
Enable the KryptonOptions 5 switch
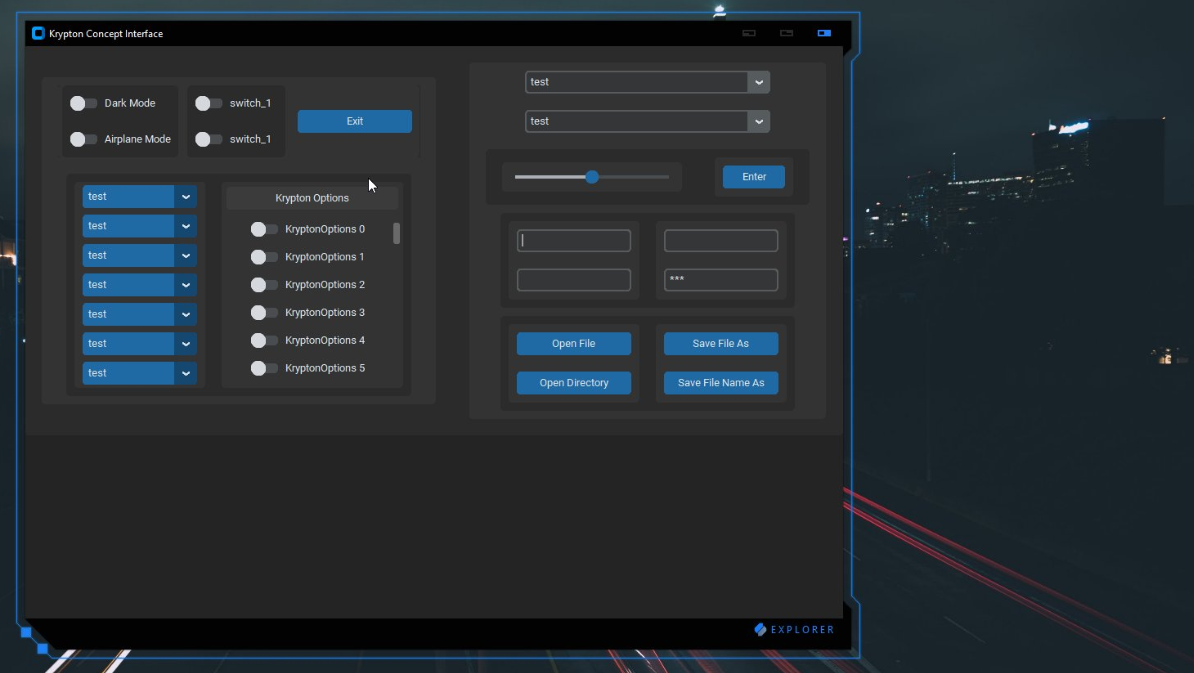(x=264, y=368)
